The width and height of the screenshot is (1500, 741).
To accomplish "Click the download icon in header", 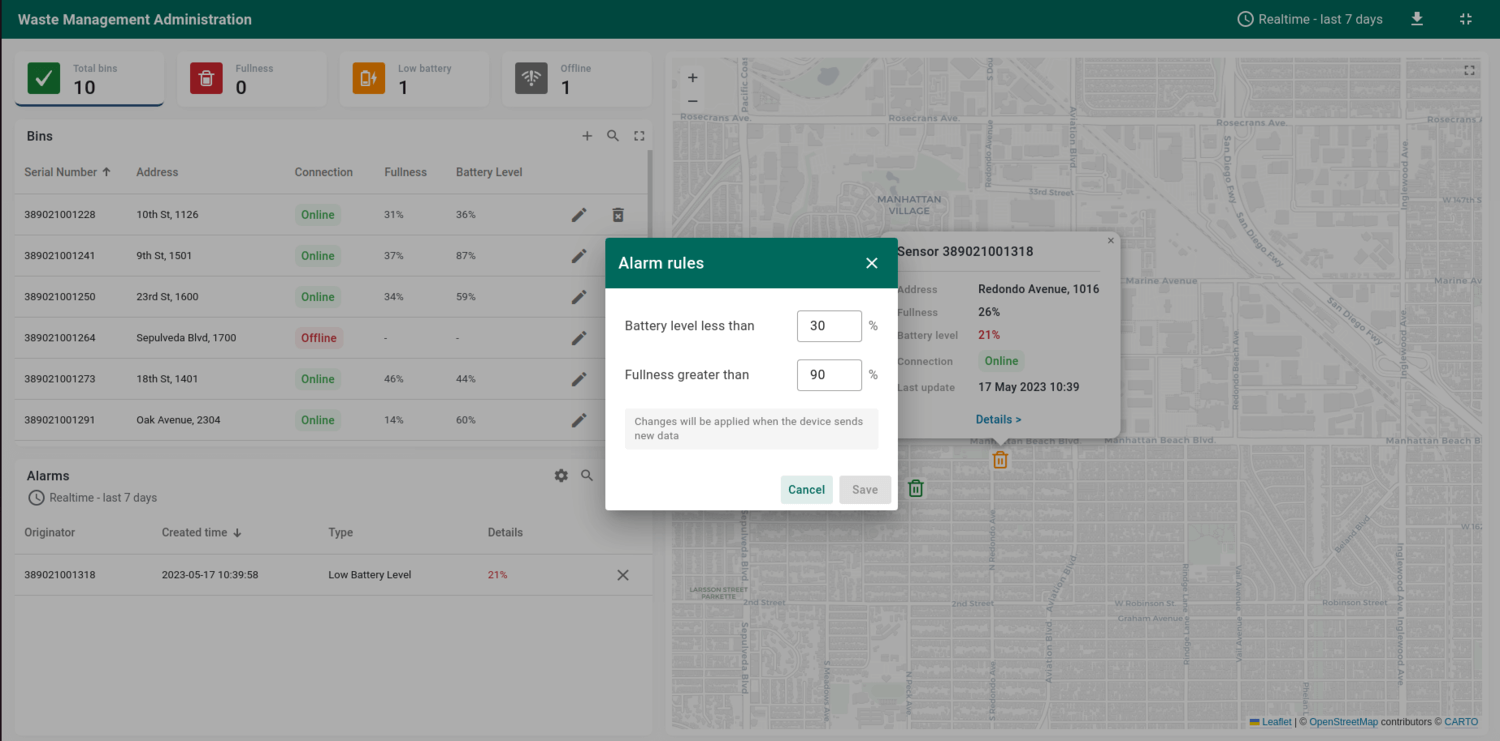I will [x=1417, y=19].
